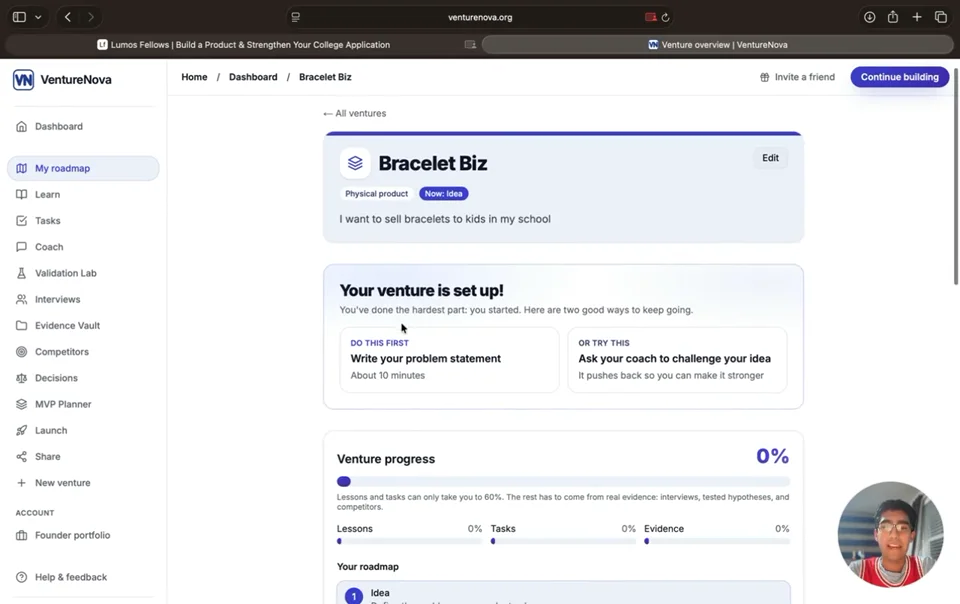Screen dimensions: 960x604
Task: Click the Competitors target icon
Action: (21, 352)
